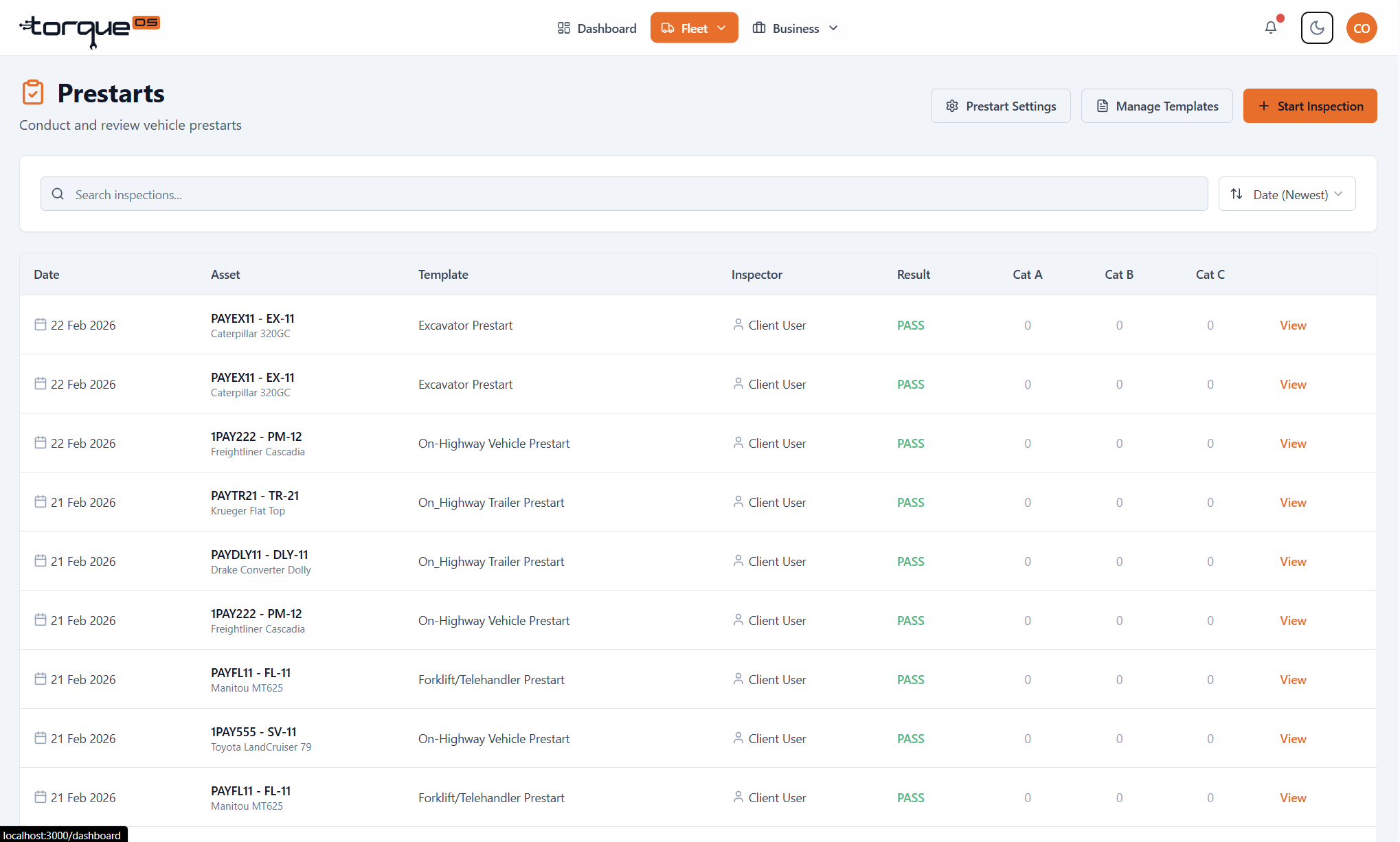Open Prestart Settings

pos(1000,106)
